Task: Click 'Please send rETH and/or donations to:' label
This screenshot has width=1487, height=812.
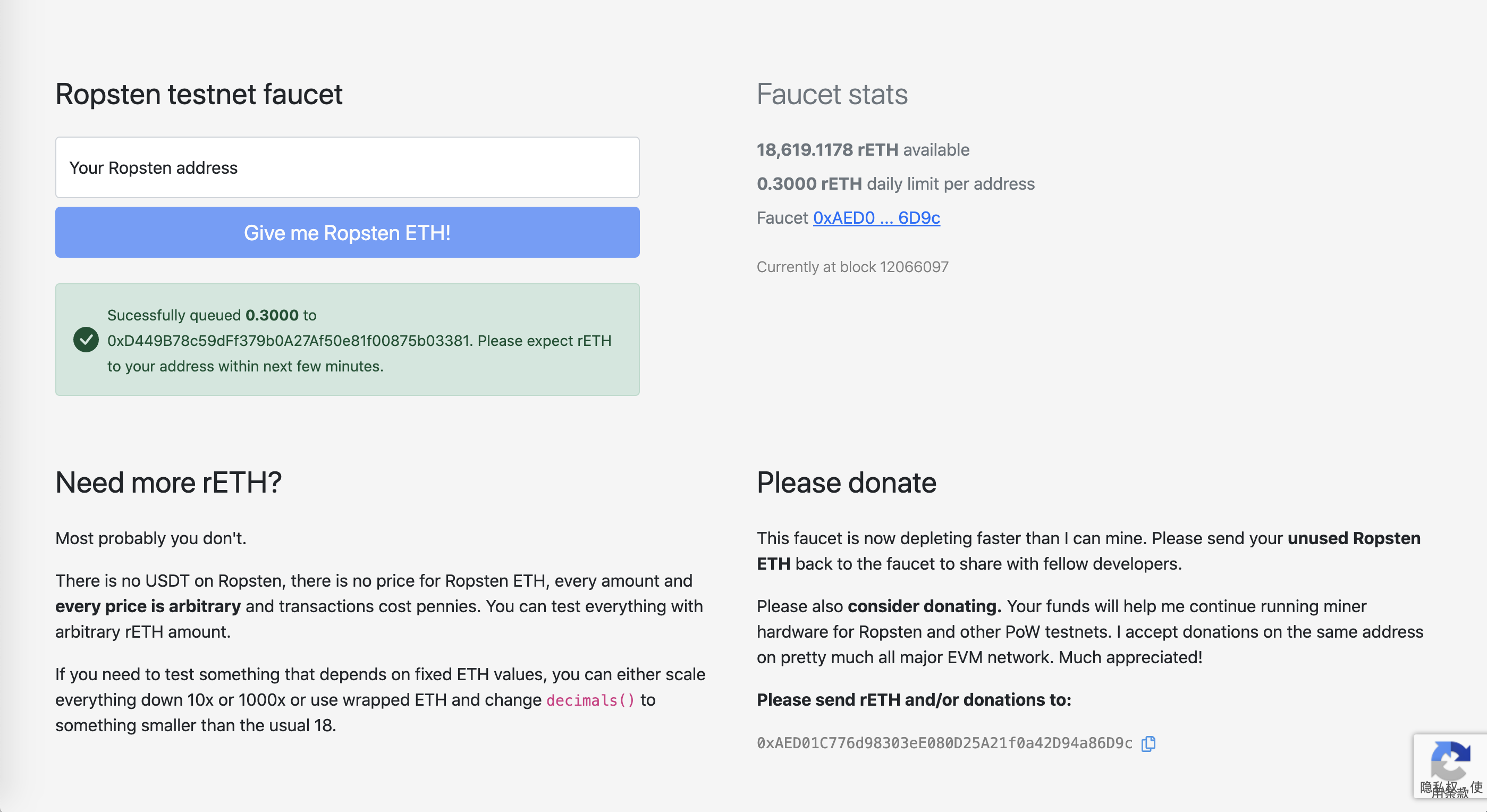Action: coord(913,699)
